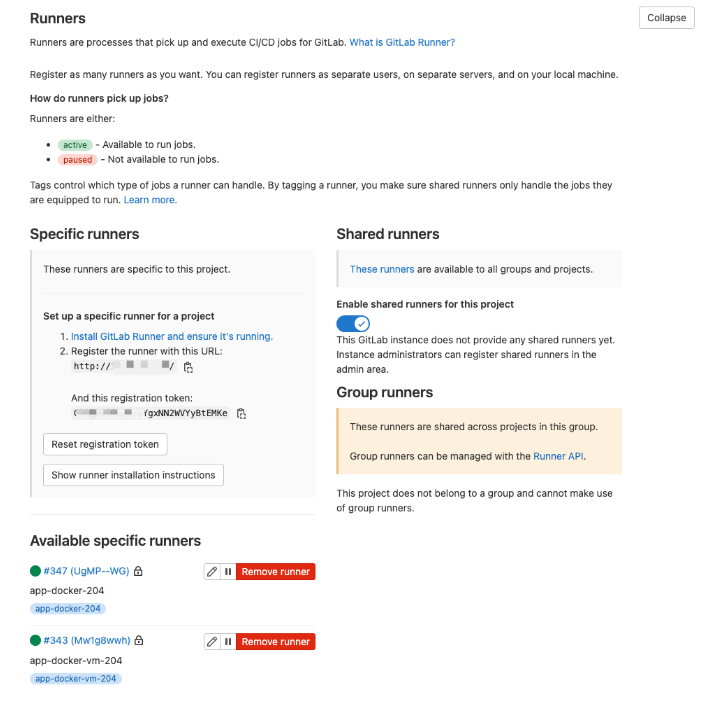
Task: Open Install GitLab Runner link
Action: pyautogui.click(x=172, y=336)
